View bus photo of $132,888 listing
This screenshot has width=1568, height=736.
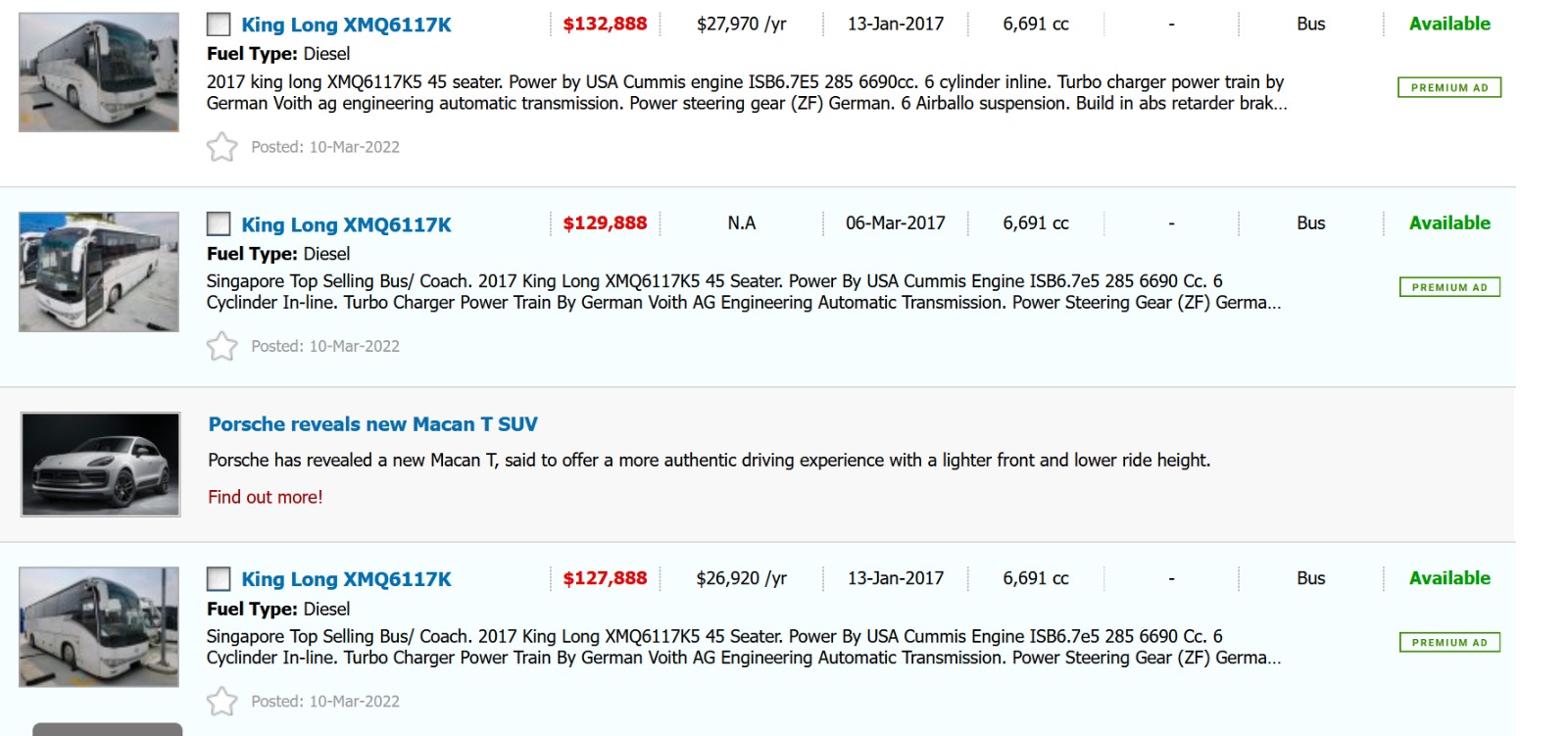coord(99,73)
